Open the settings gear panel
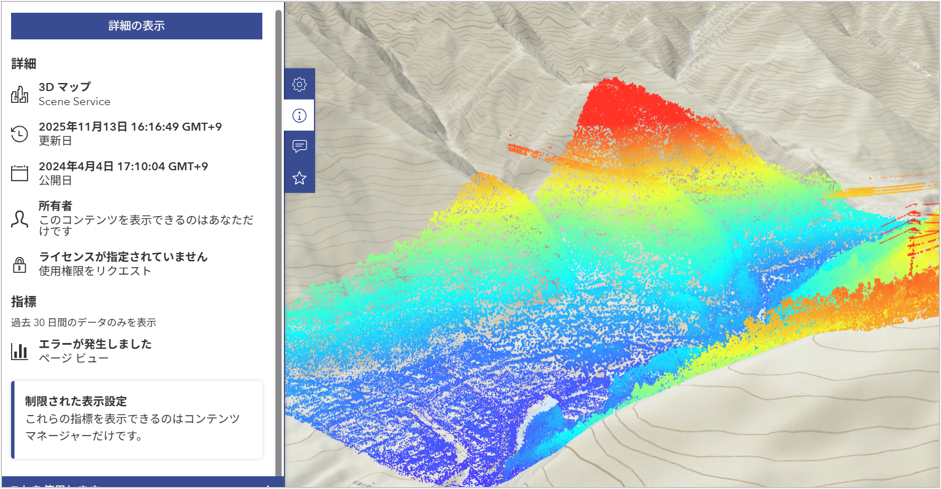The width and height of the screenshot is (941, 489). click(299, 84)
